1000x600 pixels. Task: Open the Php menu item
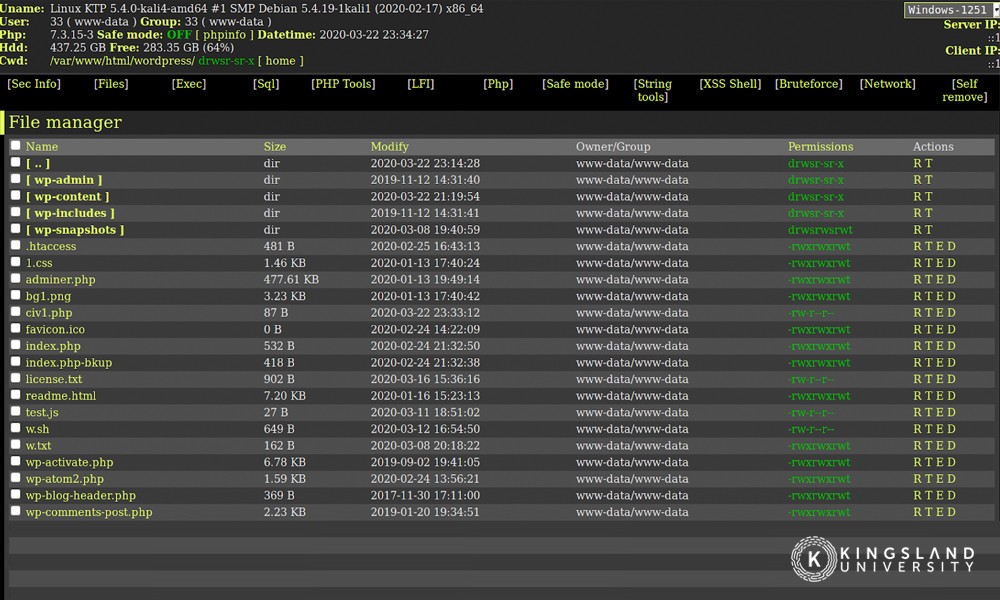pyautogui.click(x=498, y=84)
